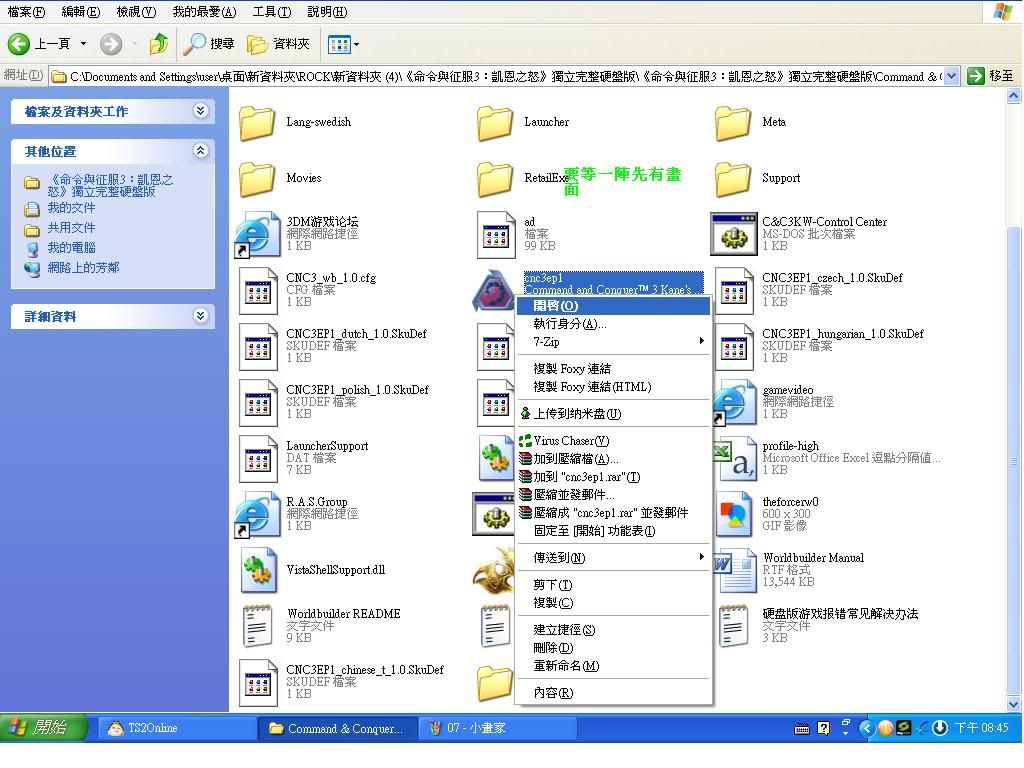Image resolution: width=1024 pixels, height=768 pixels.
Task: Expand the 詳細資料 panel
Action: (x=200, y=316)
